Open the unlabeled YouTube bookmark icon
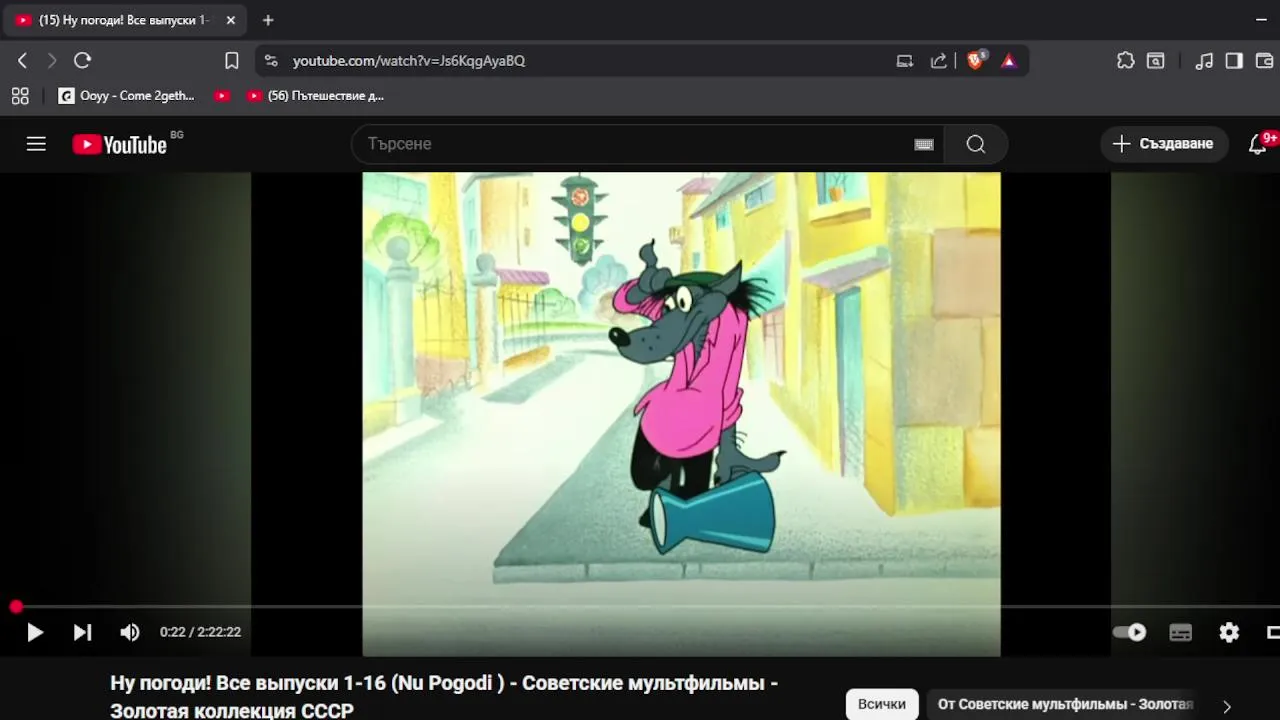Image resolution: width=1280 pixels, height=720 pixels. [222, 96]
